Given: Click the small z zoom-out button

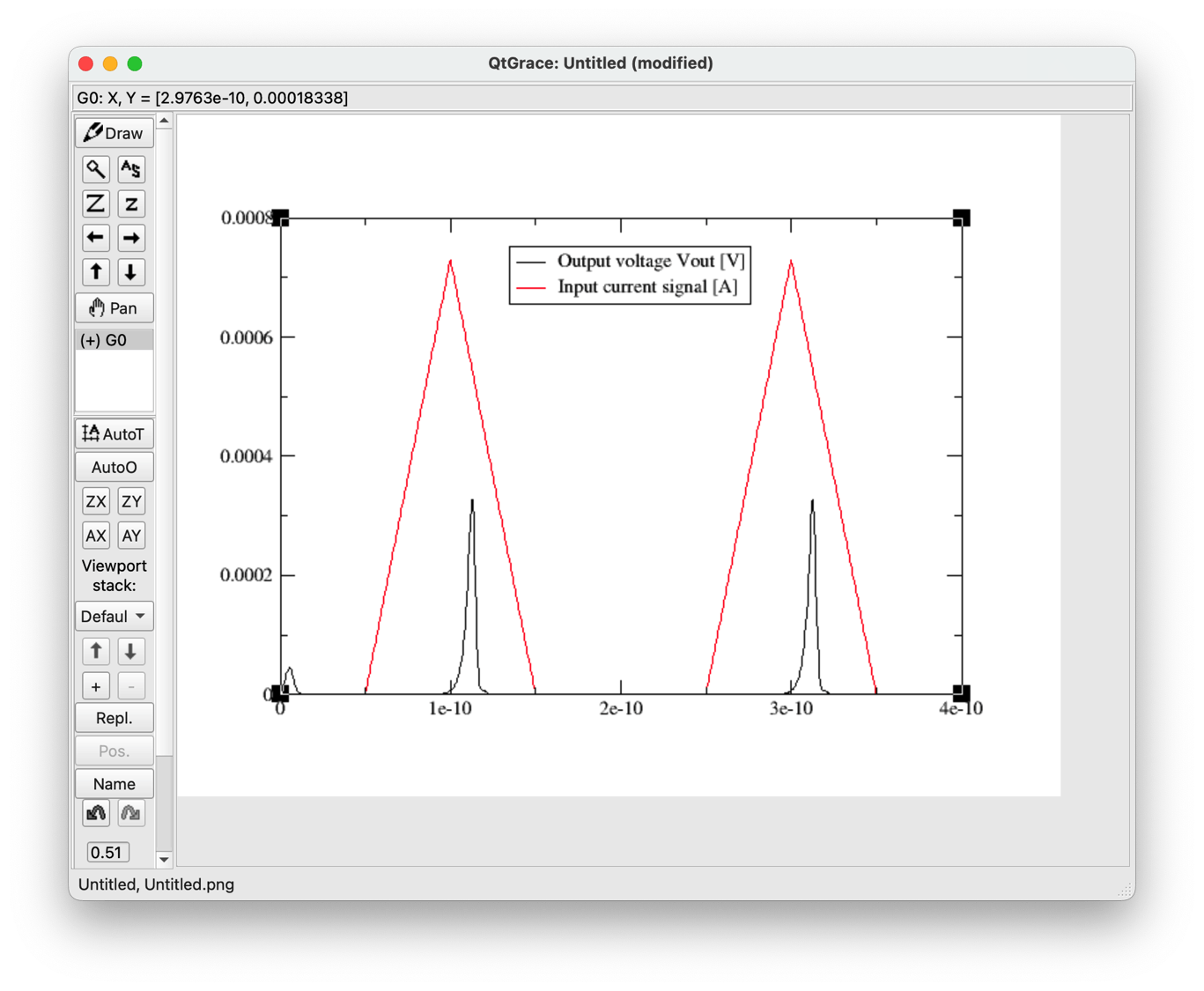Looking at the screenshot, I should click(x=131, y=203).
